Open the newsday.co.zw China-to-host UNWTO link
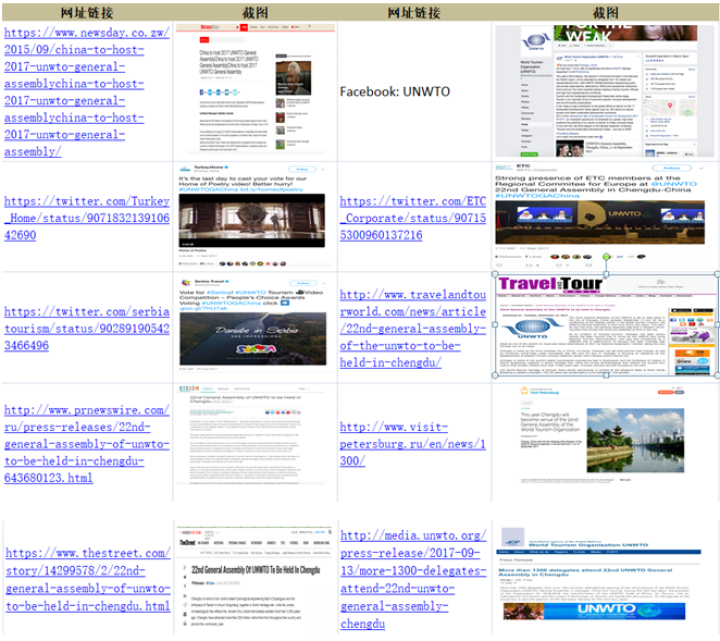This screenshot has height=641, width=720. point(87,92)
